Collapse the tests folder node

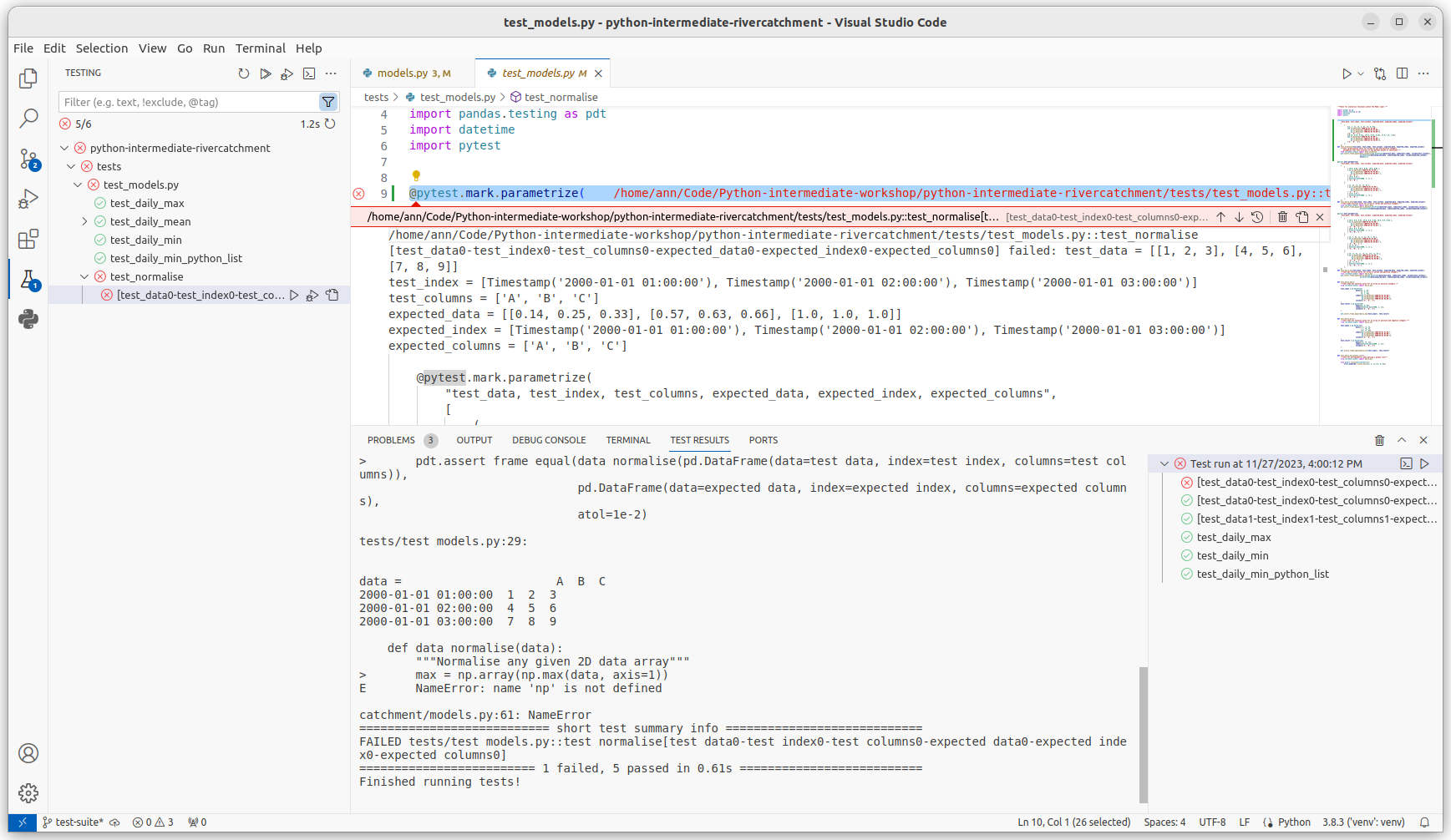(71, 166)
